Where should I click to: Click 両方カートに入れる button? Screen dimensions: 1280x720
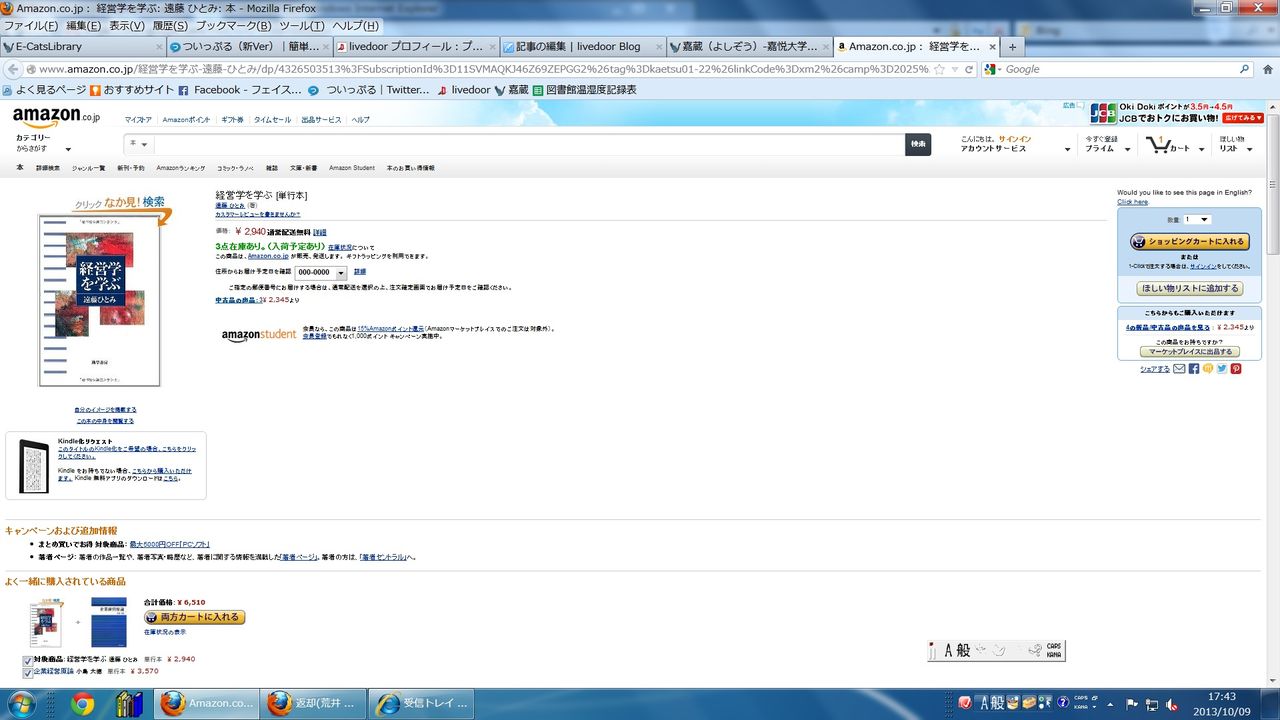click(x=195, y=617)
